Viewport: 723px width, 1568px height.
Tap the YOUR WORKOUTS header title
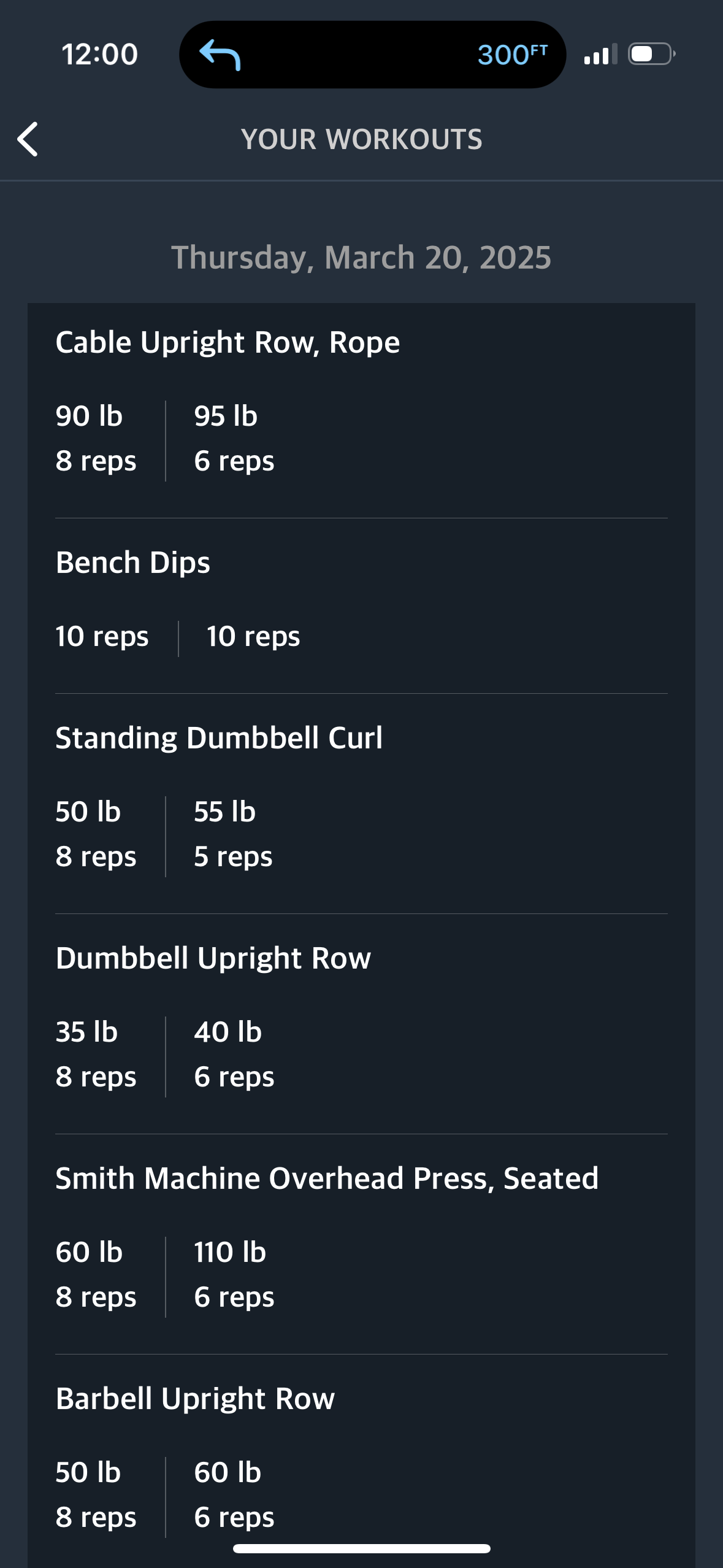[361, 139]
